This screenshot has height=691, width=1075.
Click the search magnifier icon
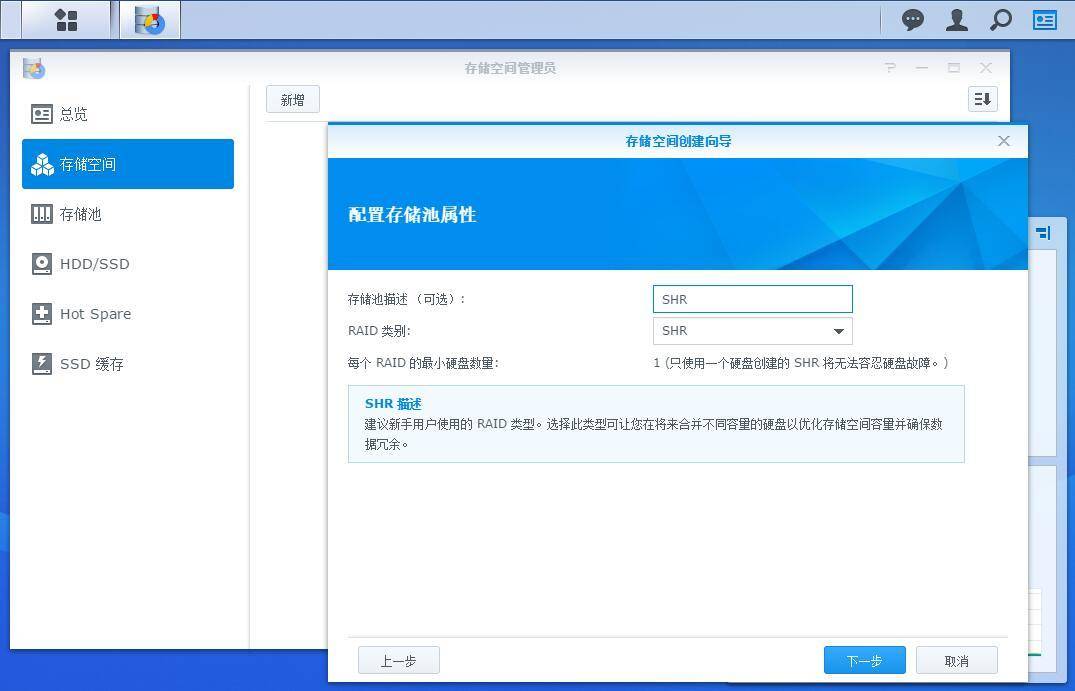click(1000, 20)
